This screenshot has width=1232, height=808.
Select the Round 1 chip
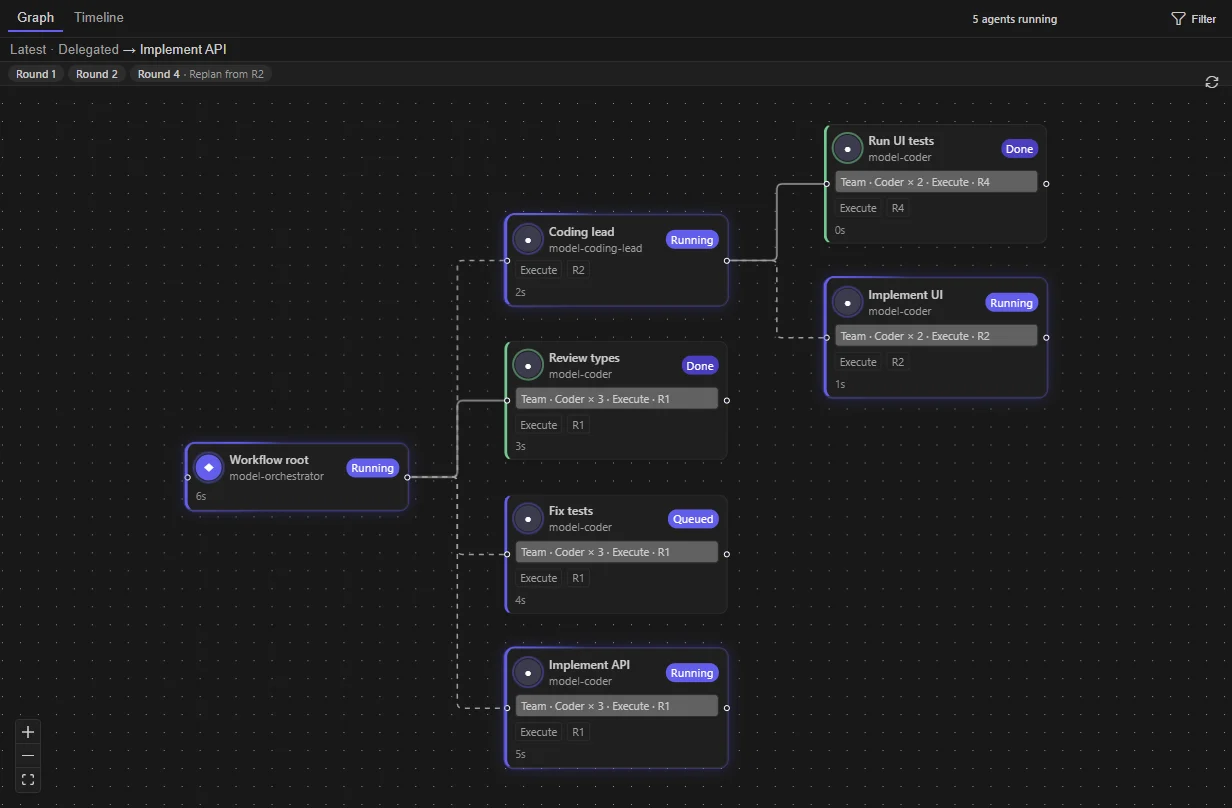(36, 74)
